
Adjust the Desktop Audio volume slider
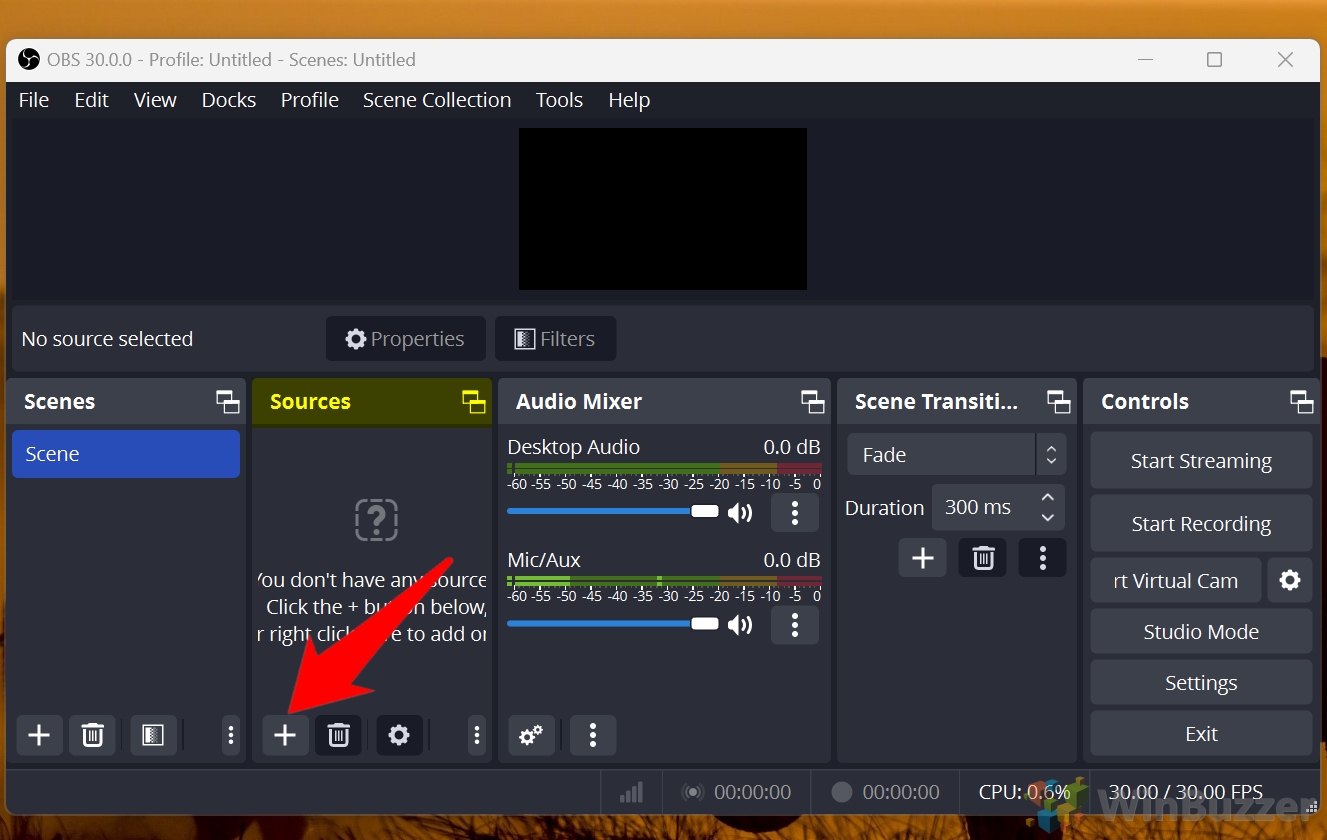pyautogui.click(x=612, y=511)
